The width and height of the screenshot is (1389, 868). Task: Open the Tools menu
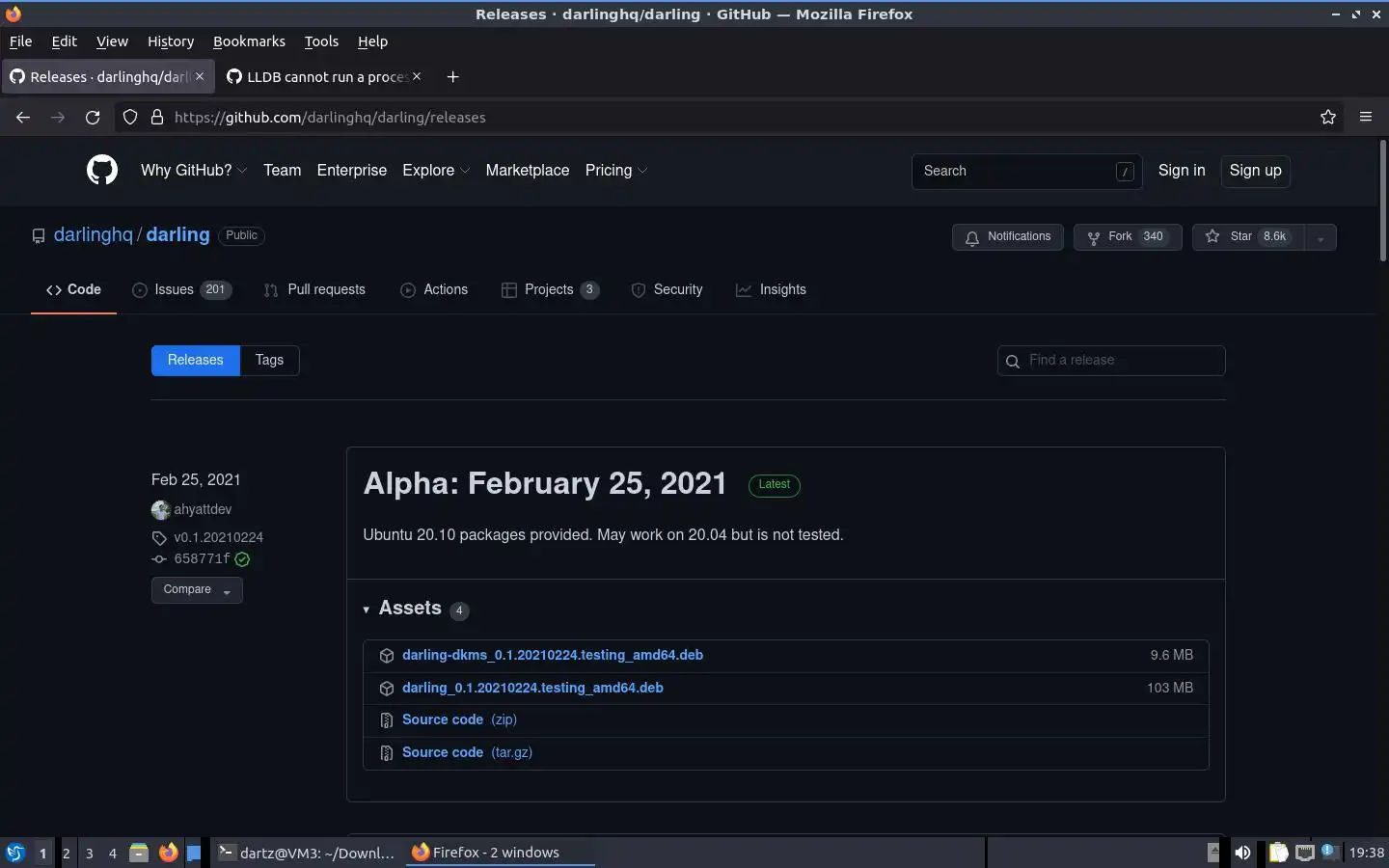click(321, 41)
